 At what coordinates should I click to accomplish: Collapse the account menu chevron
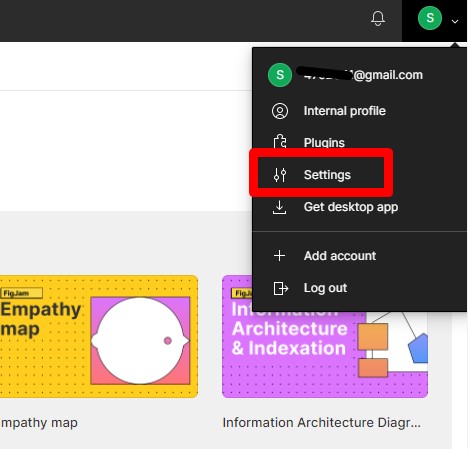point(455,22)
